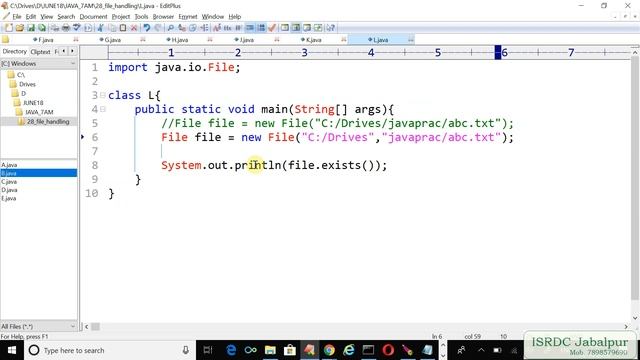
Task: Click the vertical scrollbar down arrow
Action: point(635,318)
